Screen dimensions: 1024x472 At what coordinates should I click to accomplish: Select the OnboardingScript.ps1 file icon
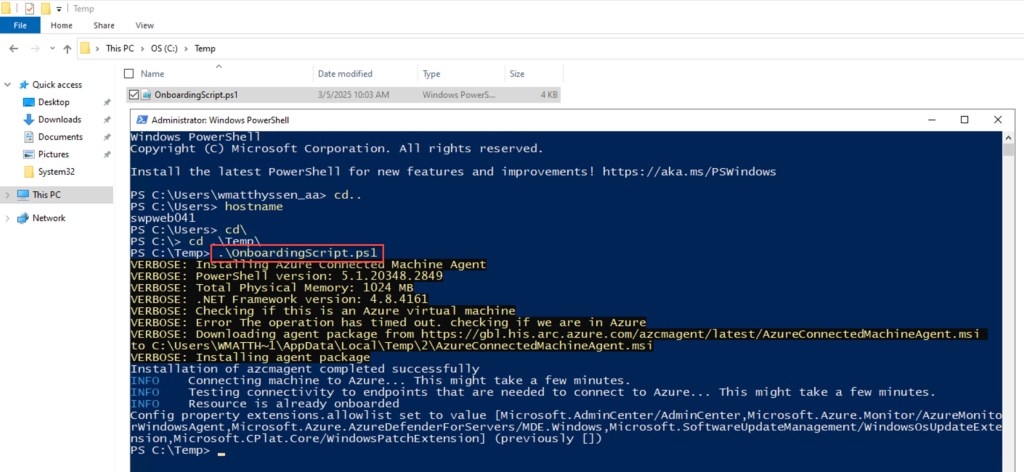tap(146, 94)
